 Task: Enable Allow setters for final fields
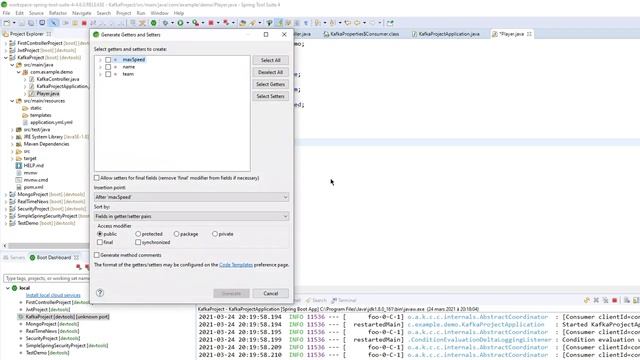coord(97,178)
